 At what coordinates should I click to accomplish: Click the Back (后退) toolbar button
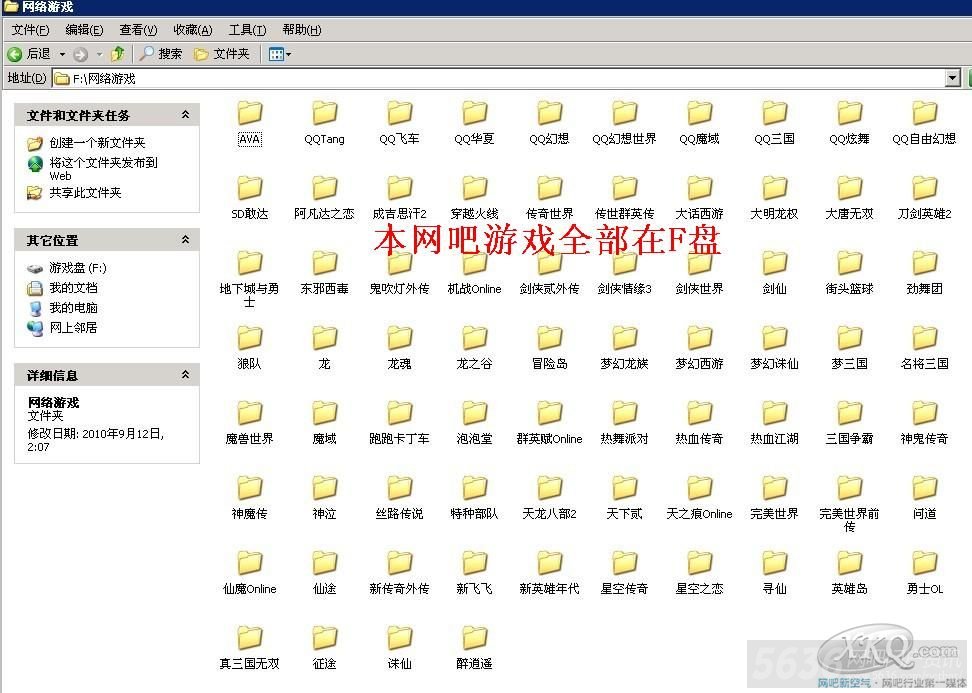coord(29,54)
